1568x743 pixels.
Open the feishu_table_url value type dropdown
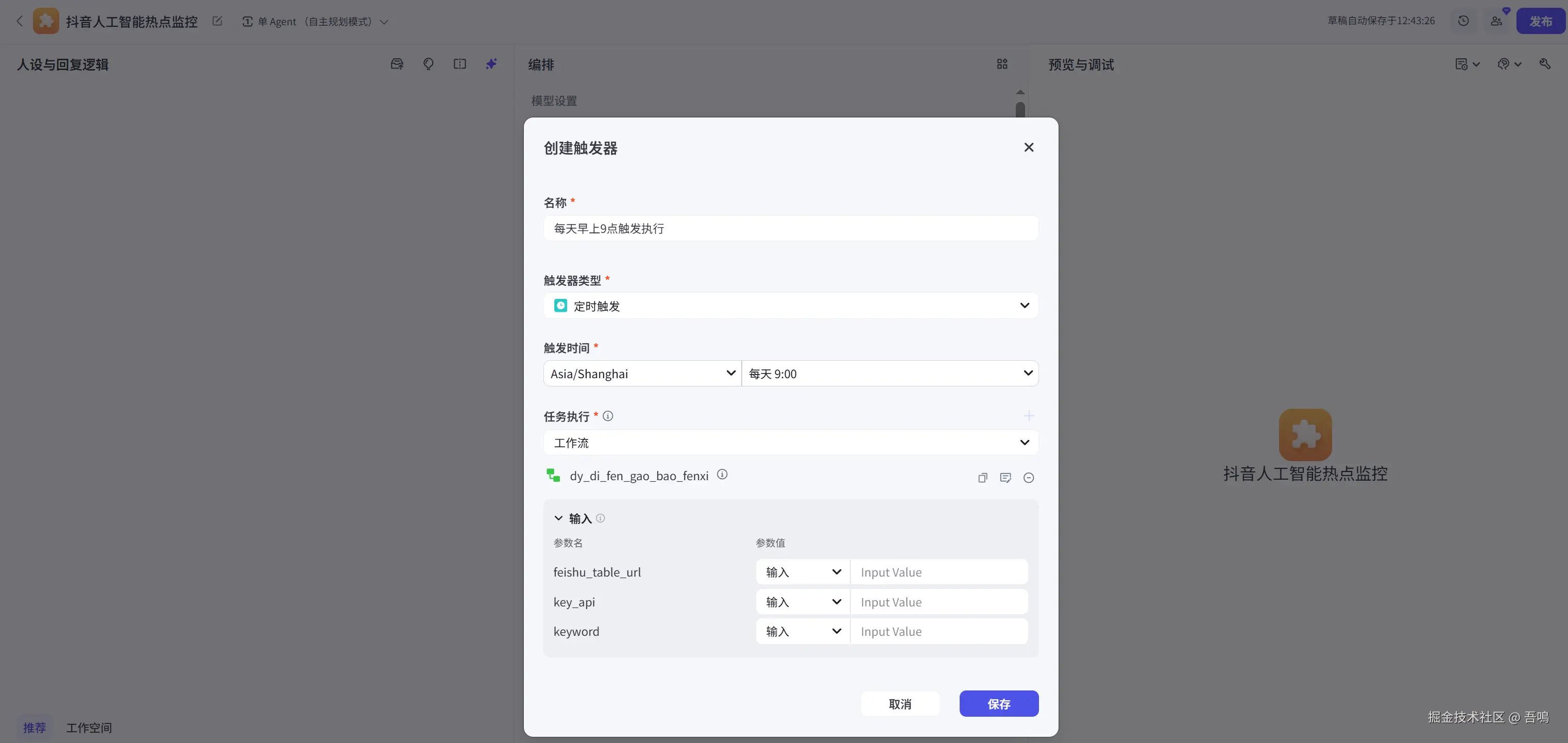pyautogui.click(x=803, y=572)
